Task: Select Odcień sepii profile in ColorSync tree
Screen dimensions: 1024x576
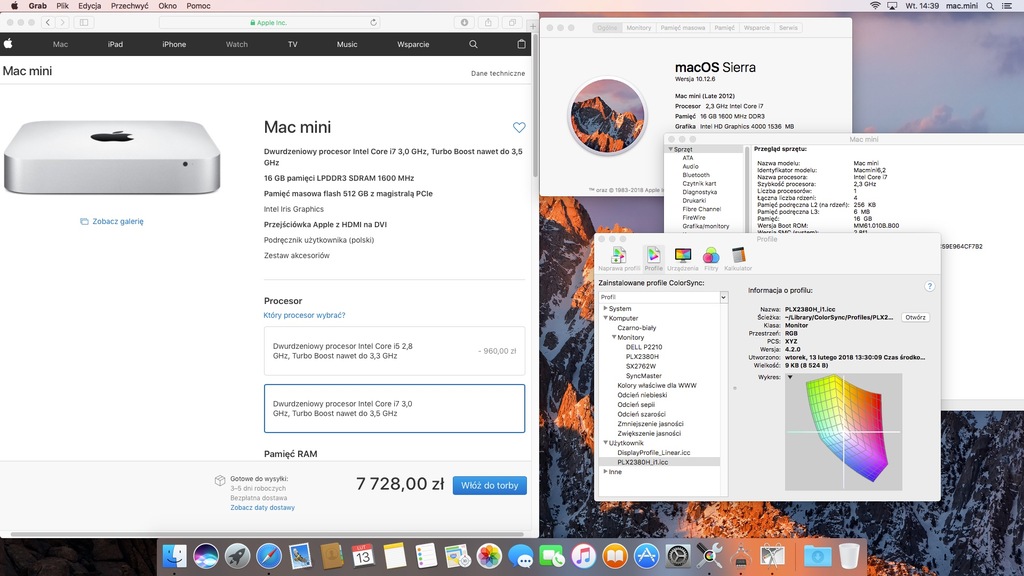Action: tap(637, 404)
